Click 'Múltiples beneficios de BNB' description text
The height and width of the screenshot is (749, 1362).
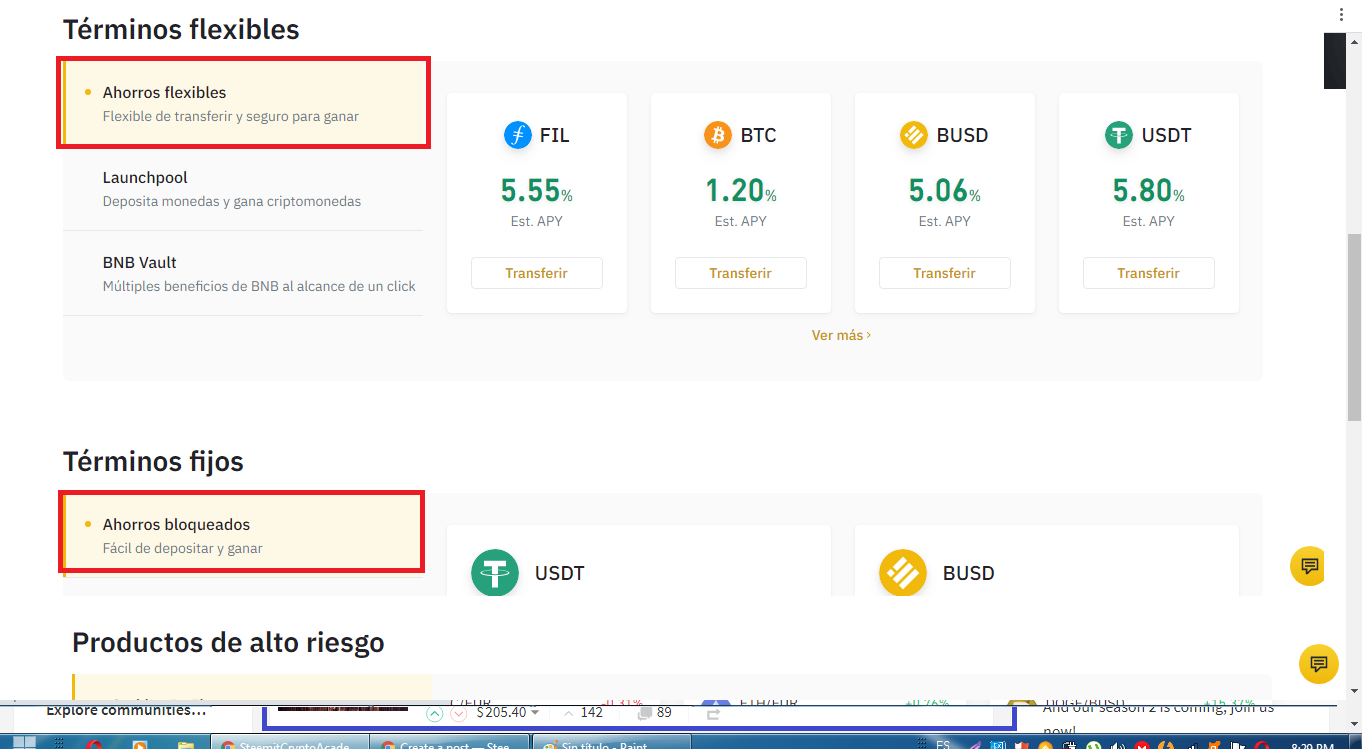pos(259,286)
